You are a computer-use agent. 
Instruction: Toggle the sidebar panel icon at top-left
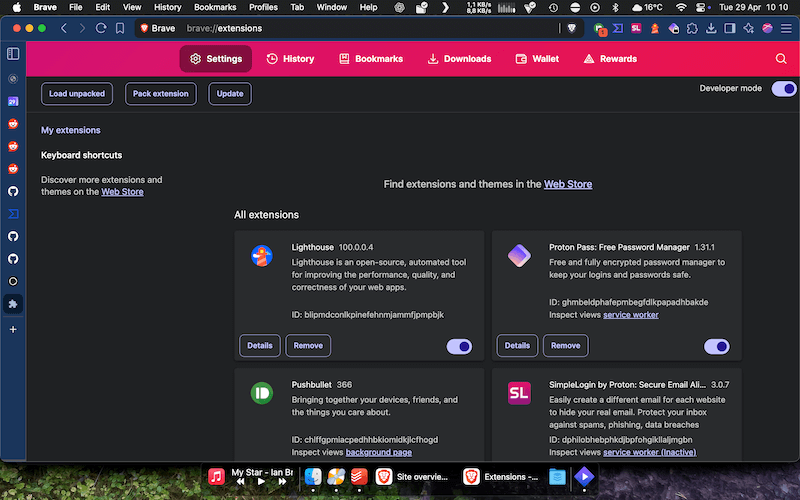click(13, 54)
